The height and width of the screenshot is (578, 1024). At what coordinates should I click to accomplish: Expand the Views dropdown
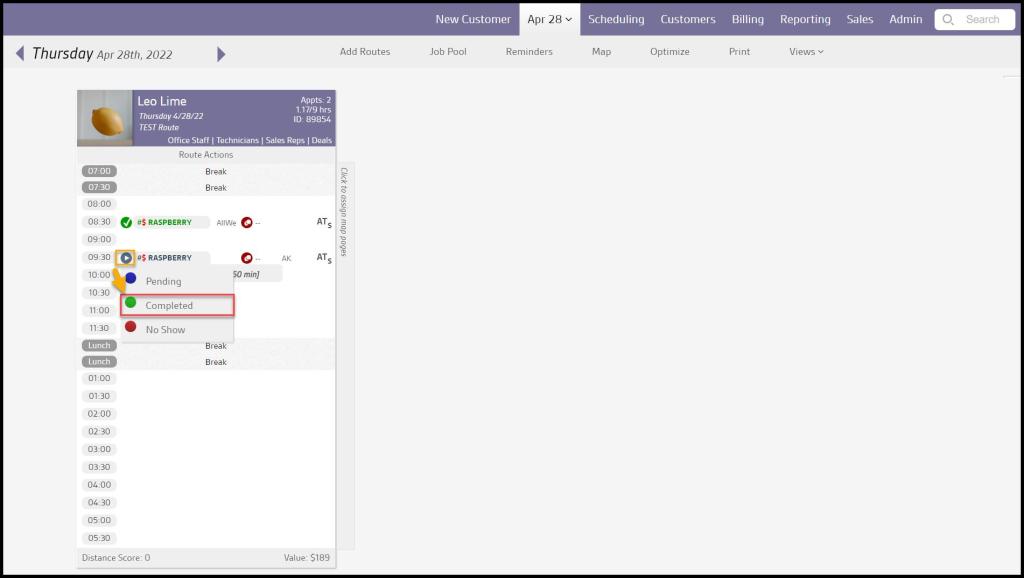[806, 51]
